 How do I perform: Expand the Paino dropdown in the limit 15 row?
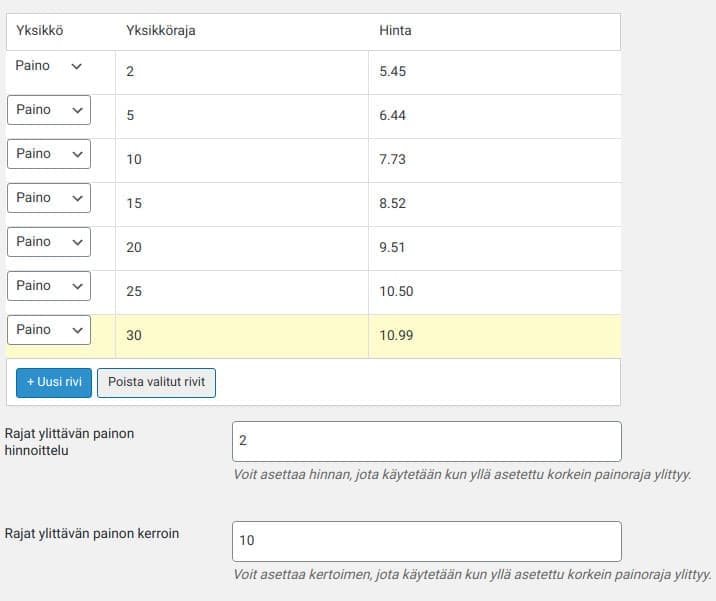coord(49,198)
